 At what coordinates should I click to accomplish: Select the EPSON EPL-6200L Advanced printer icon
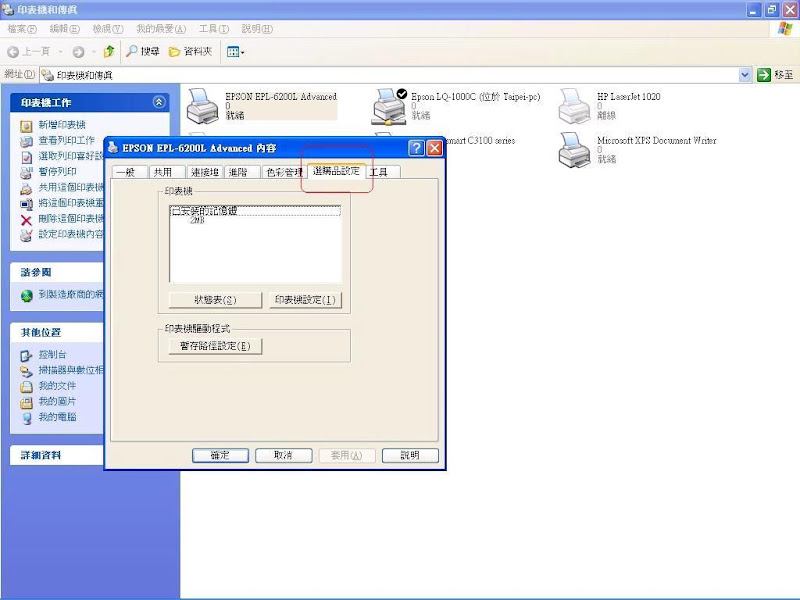tap(203, 104)
